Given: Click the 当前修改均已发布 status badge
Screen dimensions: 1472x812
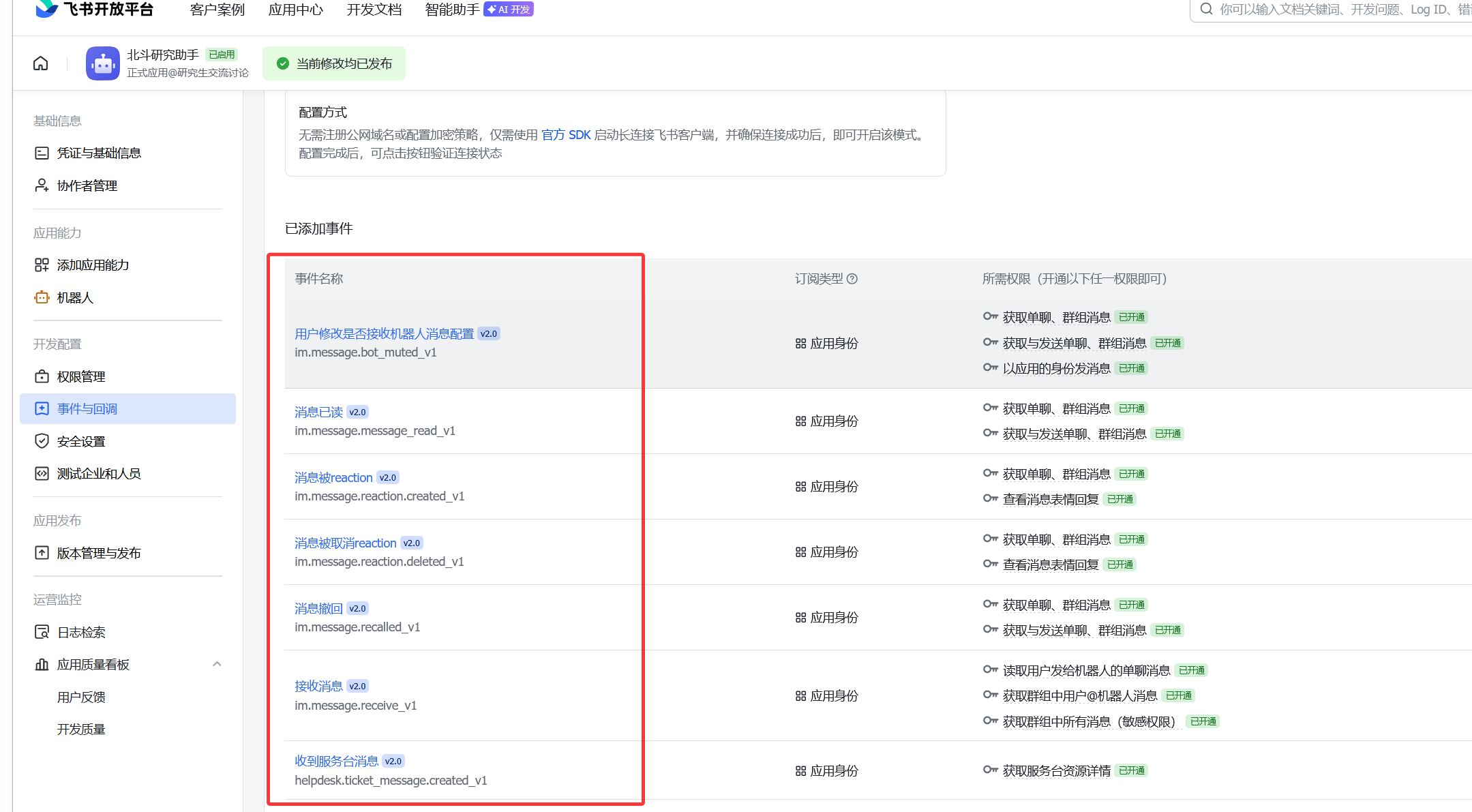Looking at the screenshot, I should point(334,63).
